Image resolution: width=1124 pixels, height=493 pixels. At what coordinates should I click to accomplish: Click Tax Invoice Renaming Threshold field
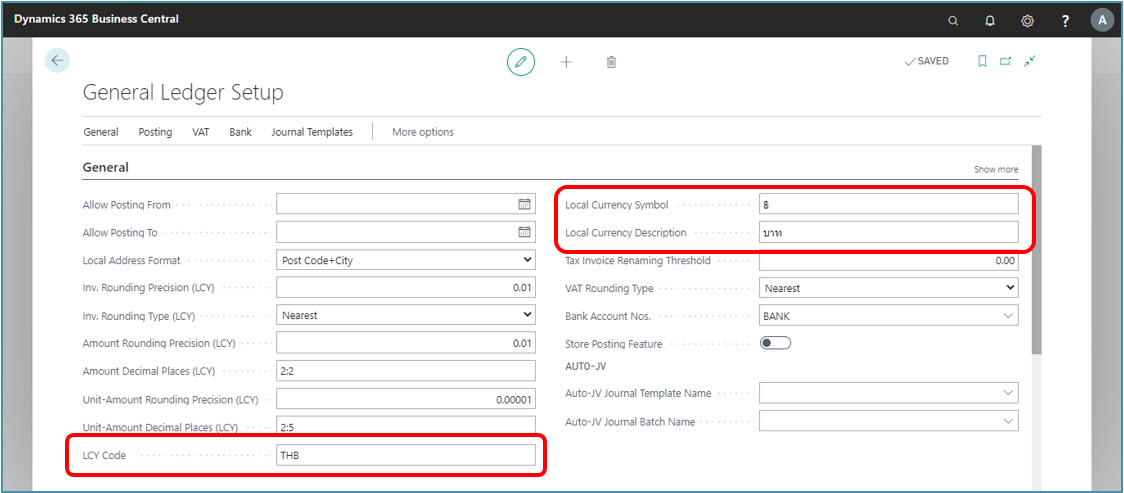click(889, 260)
